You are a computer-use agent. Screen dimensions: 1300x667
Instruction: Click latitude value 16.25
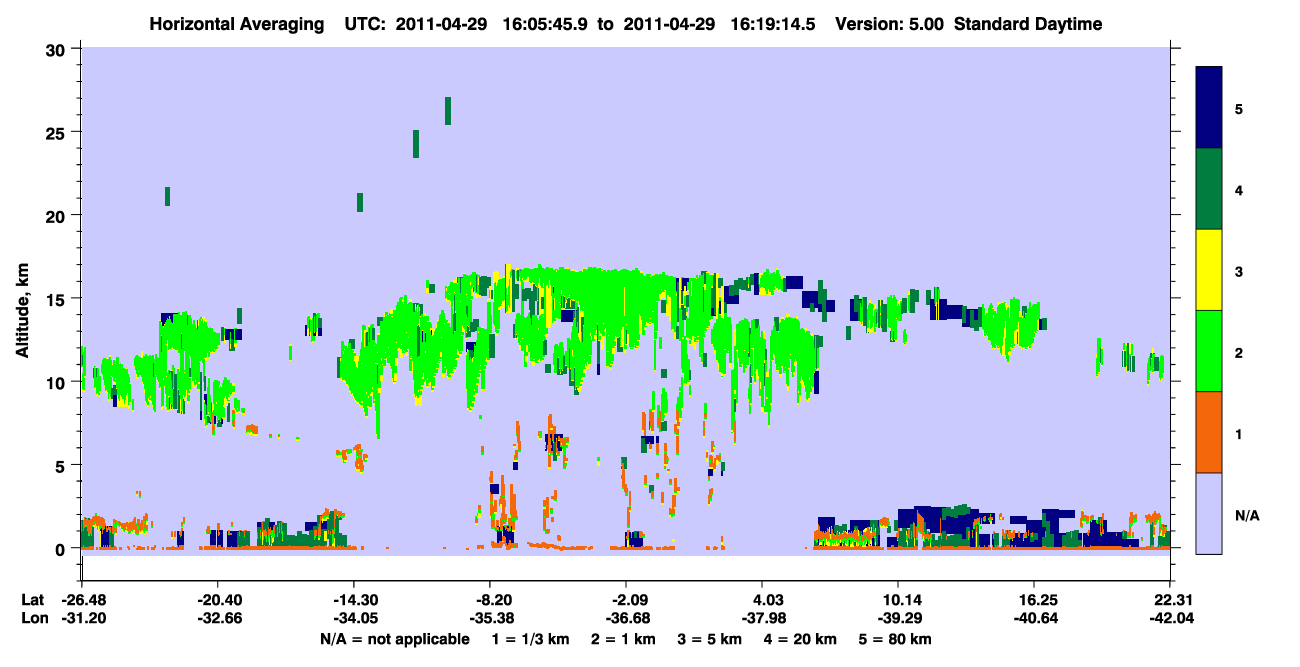(1034, 599)
